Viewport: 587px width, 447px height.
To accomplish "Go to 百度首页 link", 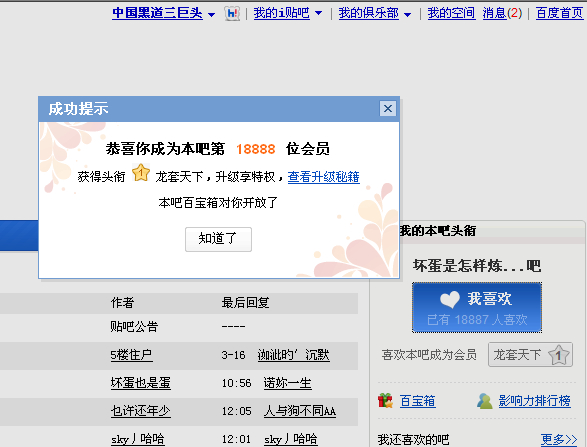I will point(560,13).
